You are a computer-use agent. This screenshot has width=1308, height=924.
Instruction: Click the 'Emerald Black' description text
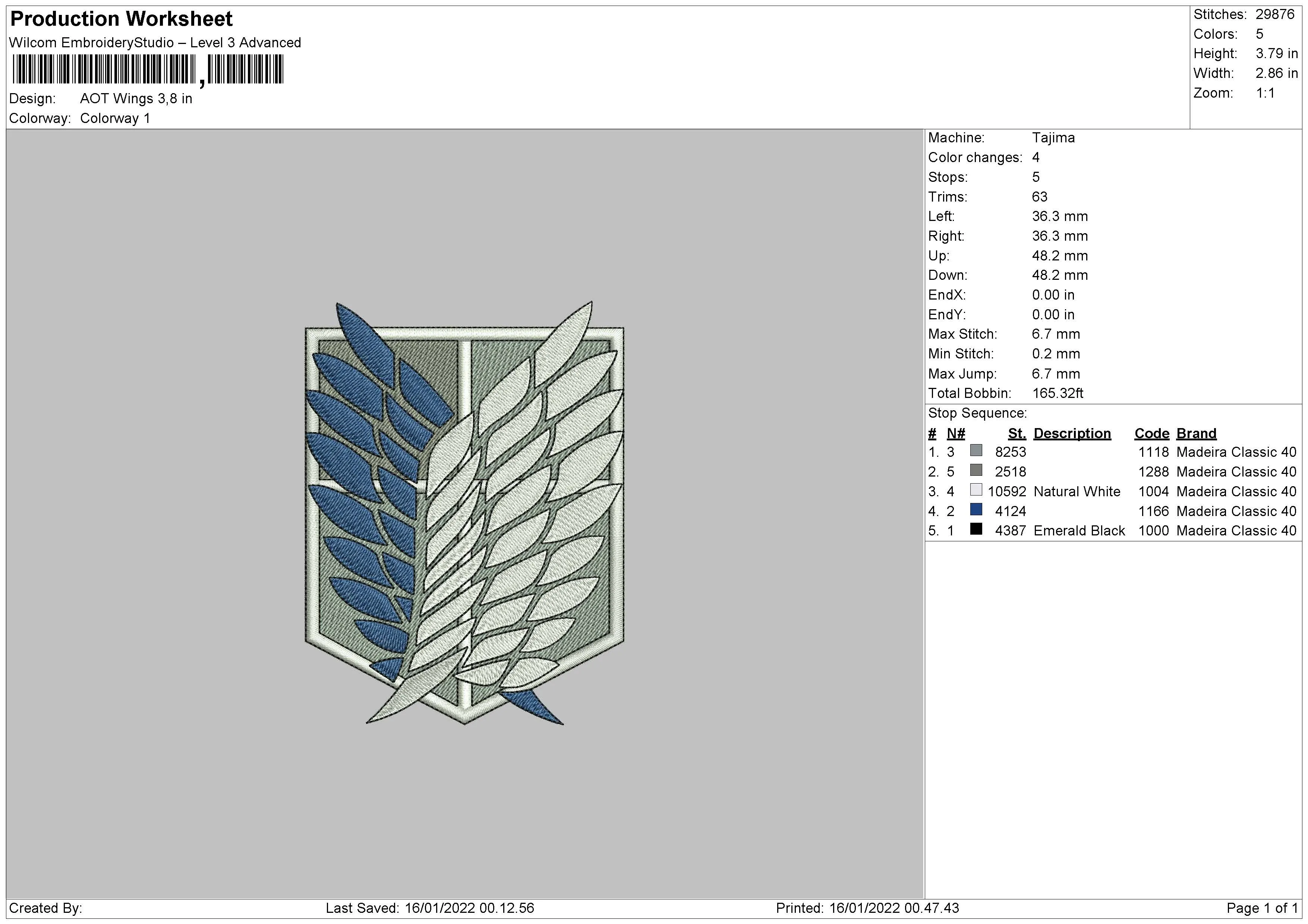tap(1079, 531)
